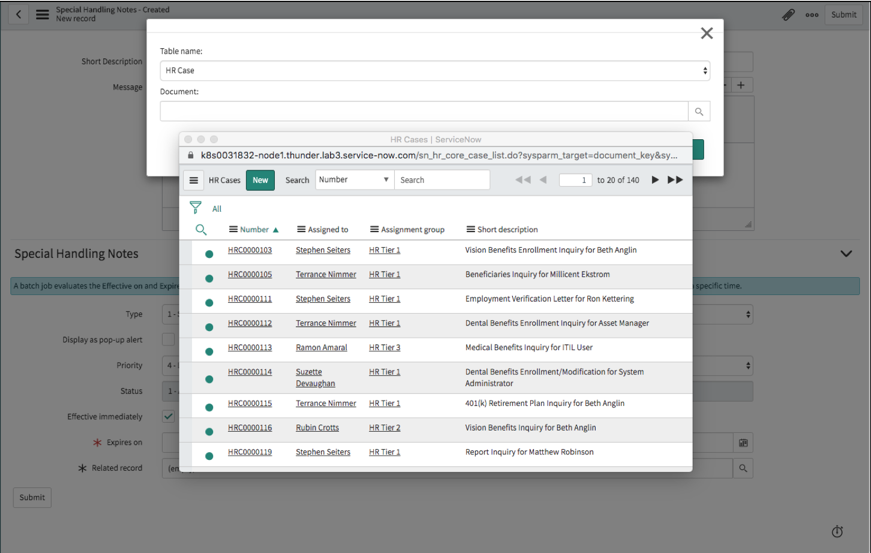Click Rubin Crotts assigned-to link
Viewport: 871px width, 553px height.
point(317,428)
